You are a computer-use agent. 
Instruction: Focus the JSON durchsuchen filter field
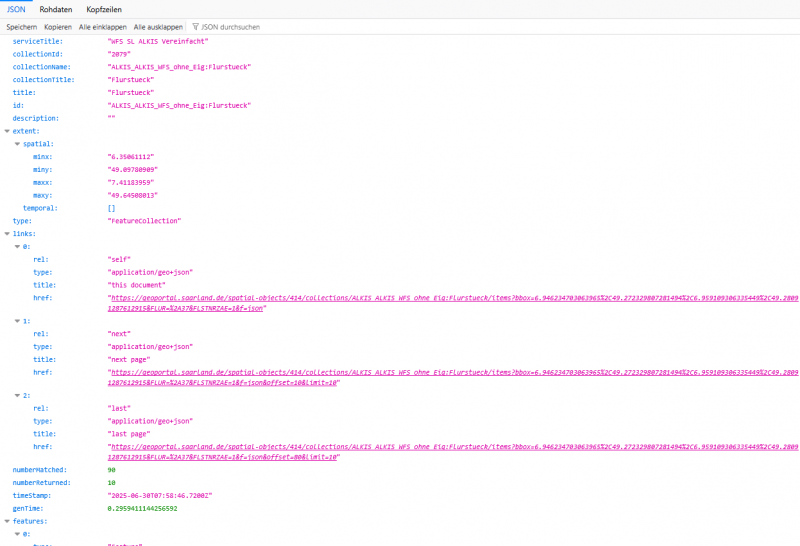pos(231,27)
